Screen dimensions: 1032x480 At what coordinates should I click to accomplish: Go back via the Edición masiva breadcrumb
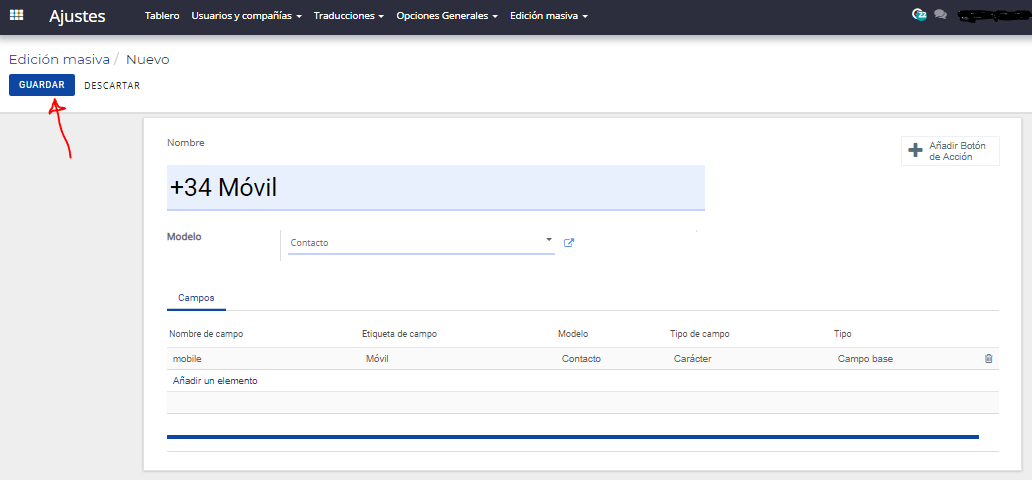pos(59,60)
